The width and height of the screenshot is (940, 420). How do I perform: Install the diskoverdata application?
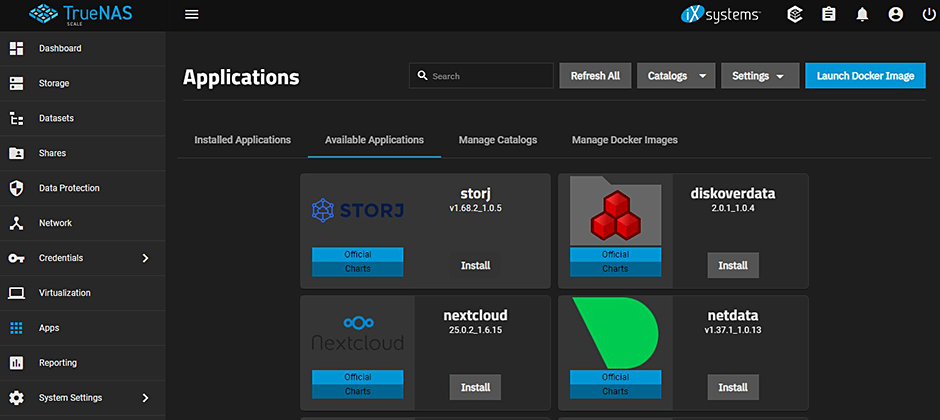733,265
